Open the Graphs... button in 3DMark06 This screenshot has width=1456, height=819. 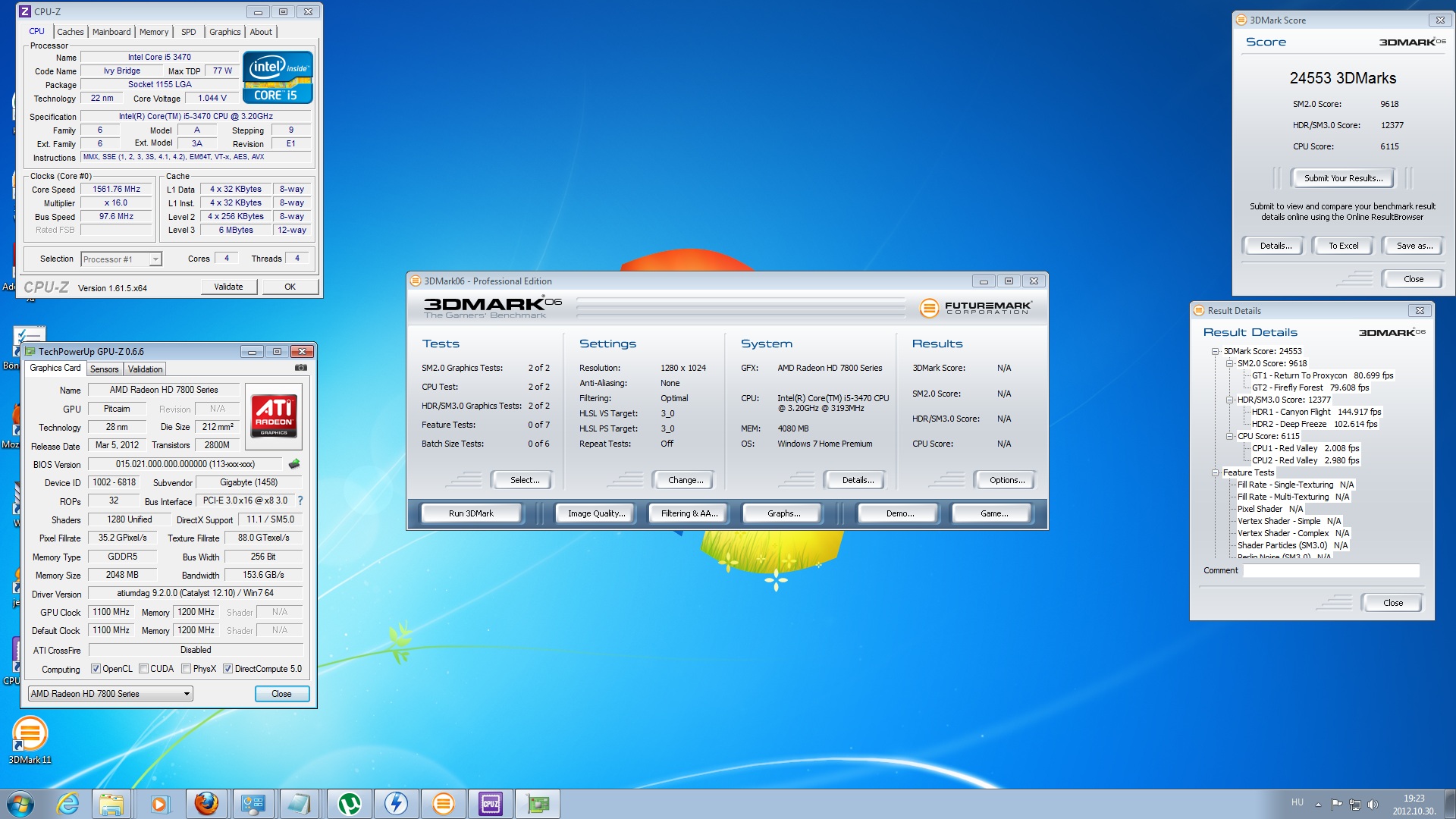coord(783,513)
